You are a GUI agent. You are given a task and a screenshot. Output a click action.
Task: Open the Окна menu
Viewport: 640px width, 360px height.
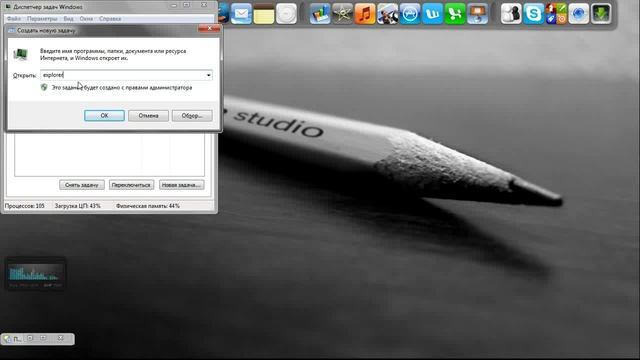[86, 19]
